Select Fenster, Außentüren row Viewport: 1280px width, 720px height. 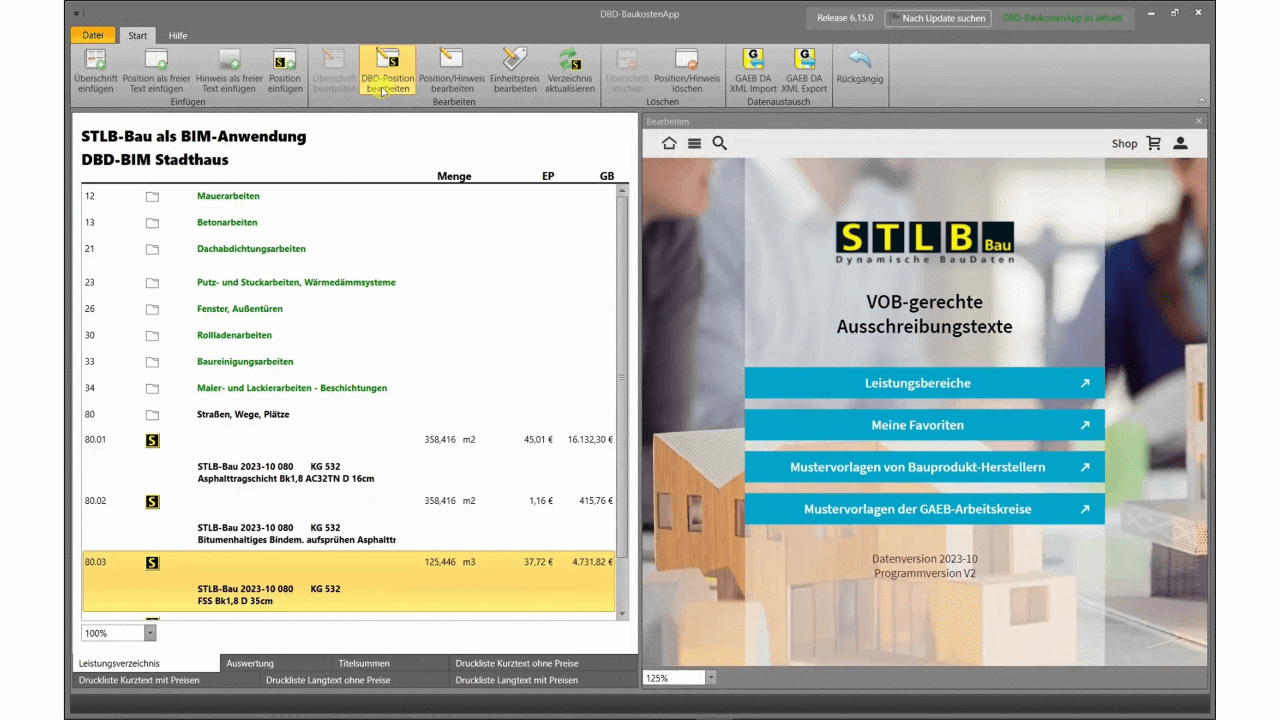[349, 308]
